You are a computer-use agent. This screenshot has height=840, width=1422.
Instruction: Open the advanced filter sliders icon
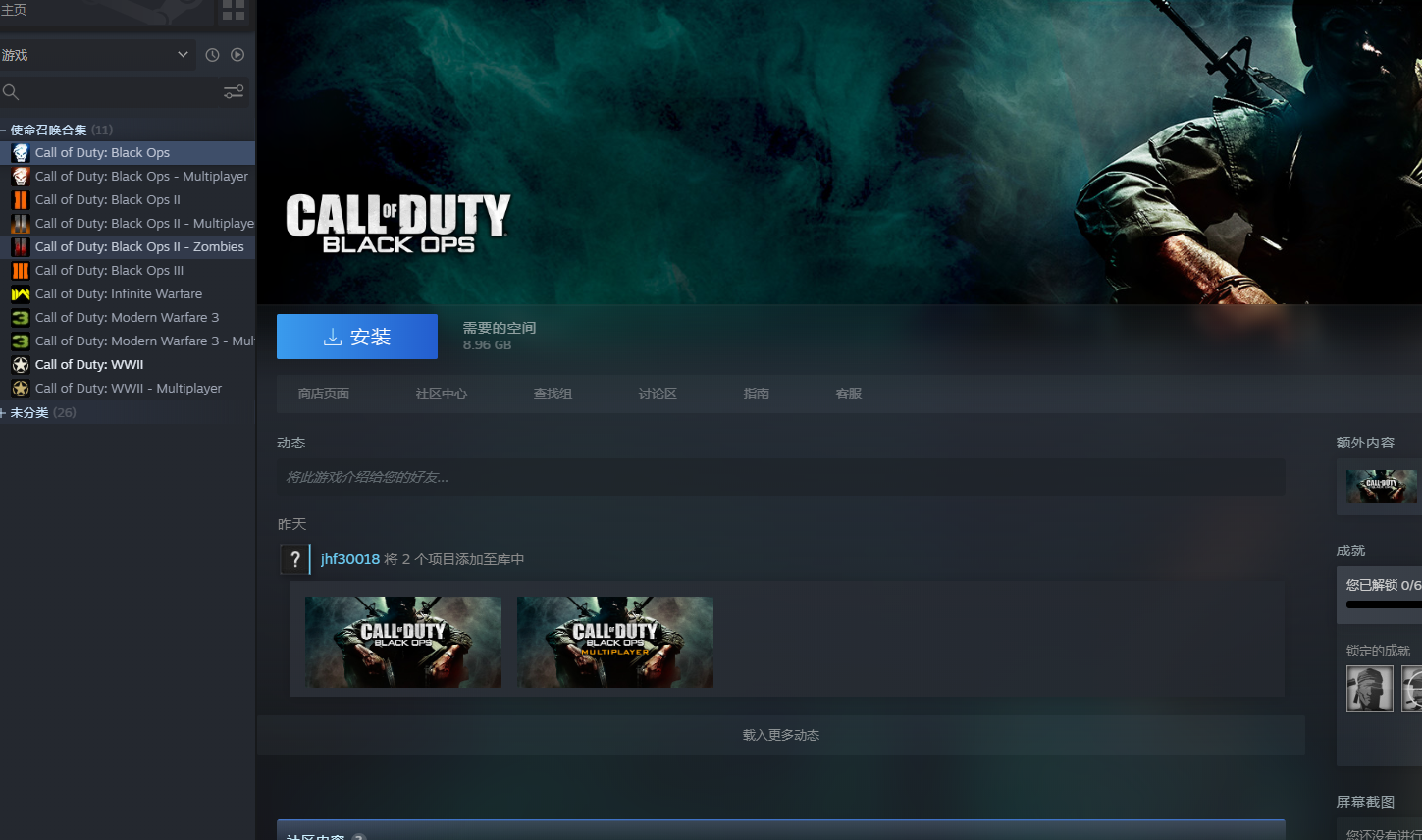point(234,92)
